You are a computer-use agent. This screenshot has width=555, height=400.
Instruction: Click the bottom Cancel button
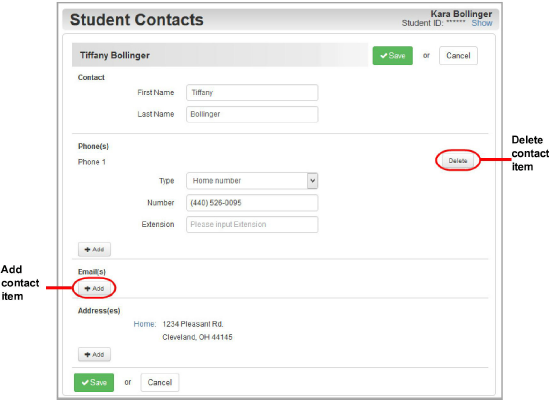160,382
